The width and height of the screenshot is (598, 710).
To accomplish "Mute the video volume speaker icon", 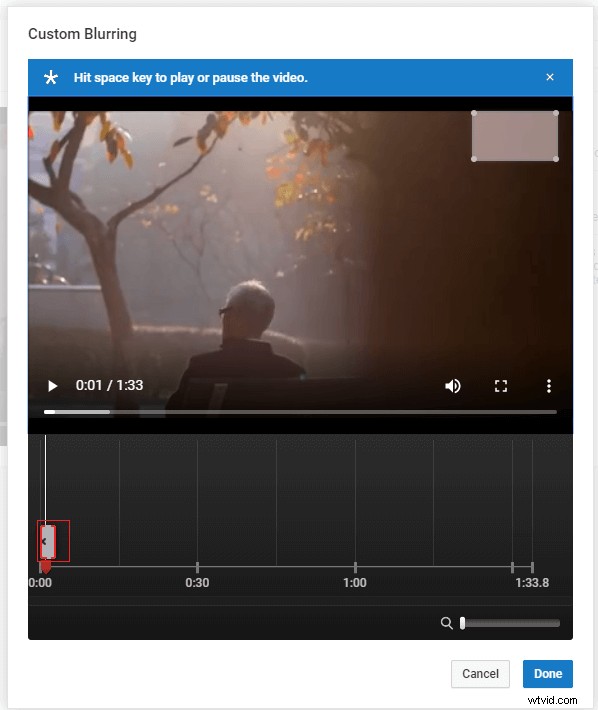I will coord(452,386).
